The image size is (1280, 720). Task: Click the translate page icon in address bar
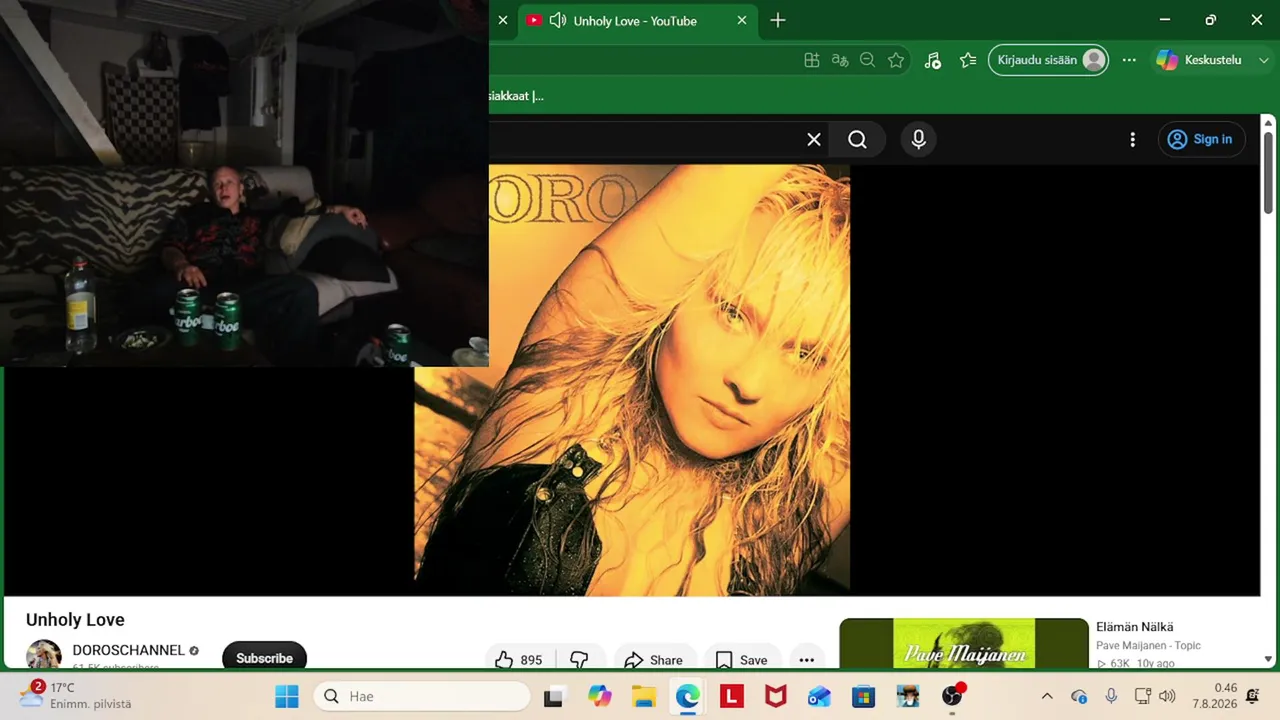pyautogui.click(x=840, y=60)
